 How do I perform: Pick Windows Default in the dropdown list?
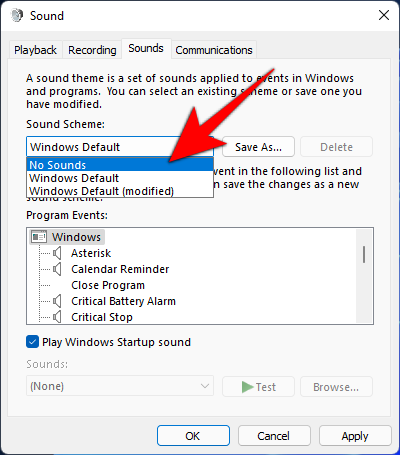pos(120,178)
